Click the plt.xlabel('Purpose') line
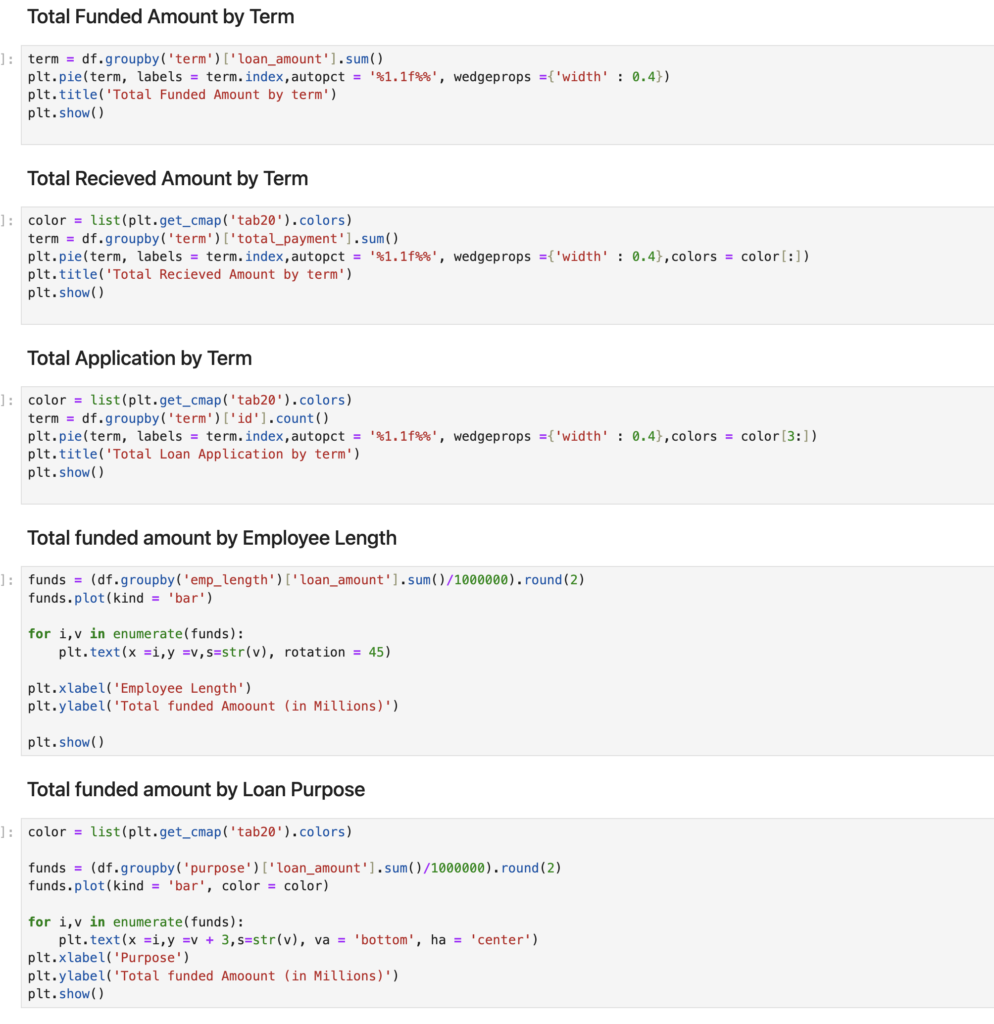This screenshot has height=1024, width=994. [x=107, y=958]
